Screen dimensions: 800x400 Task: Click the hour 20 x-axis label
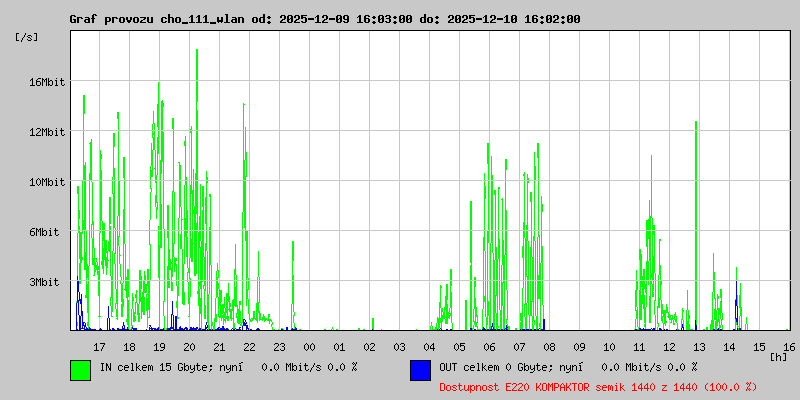click(x=189, y=347)
